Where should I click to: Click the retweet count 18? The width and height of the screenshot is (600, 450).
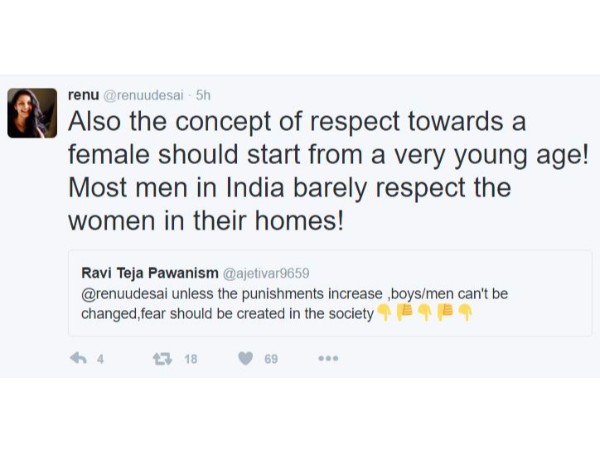pyautogui.click(x=190, y=359)
